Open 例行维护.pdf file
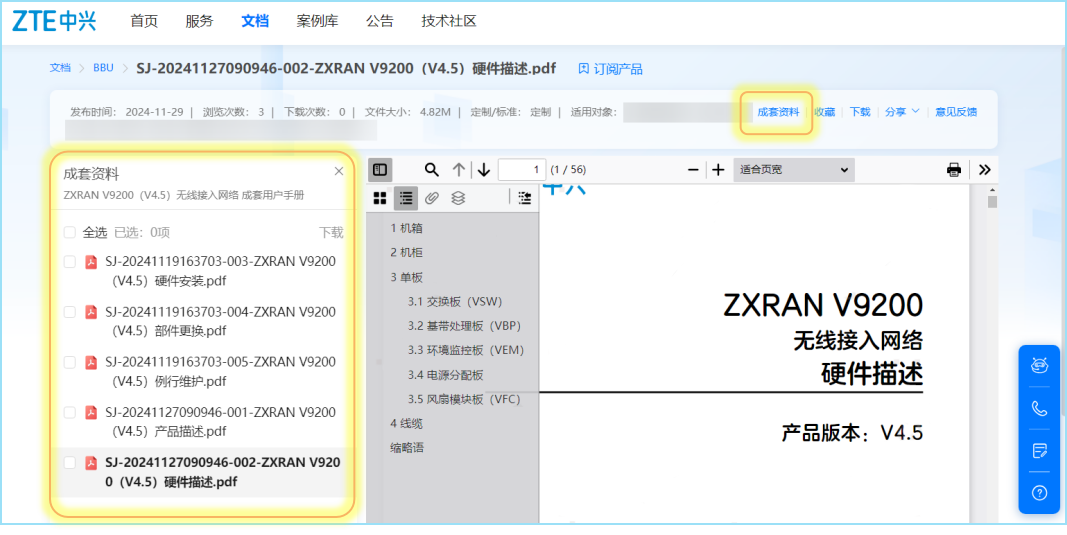 click(x=220, y=372)
